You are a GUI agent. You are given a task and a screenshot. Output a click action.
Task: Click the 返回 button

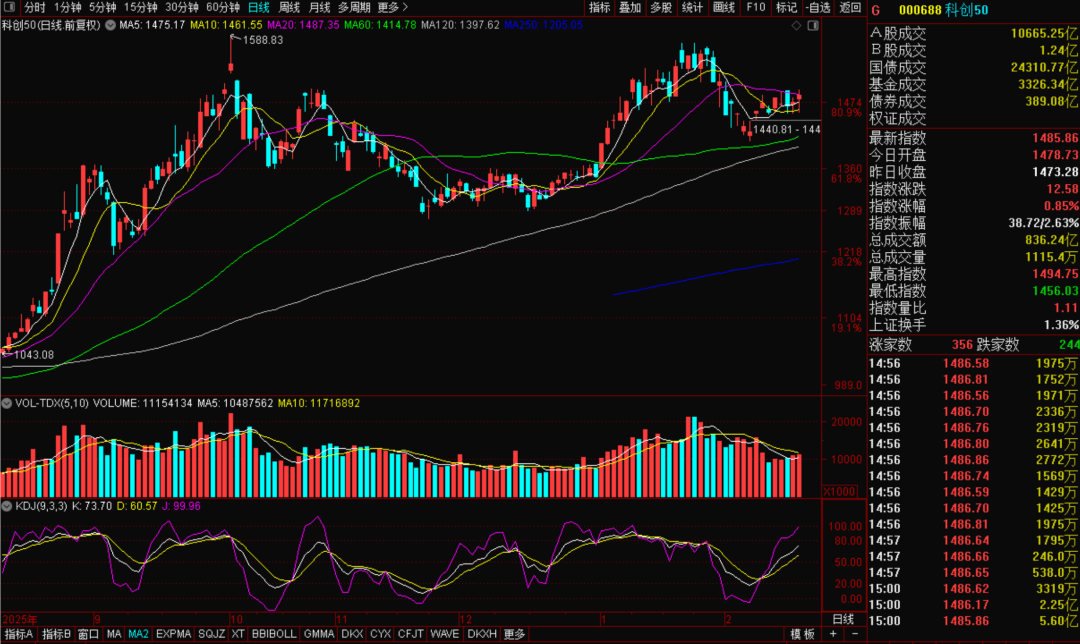tap(850, 7)
